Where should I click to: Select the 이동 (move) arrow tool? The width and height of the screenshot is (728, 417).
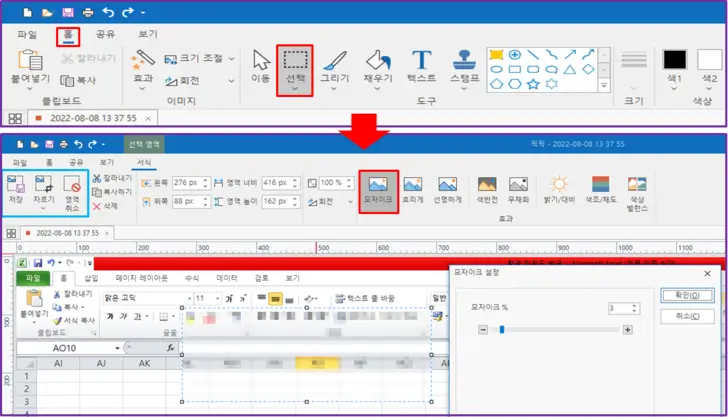(x=261, y=66)
